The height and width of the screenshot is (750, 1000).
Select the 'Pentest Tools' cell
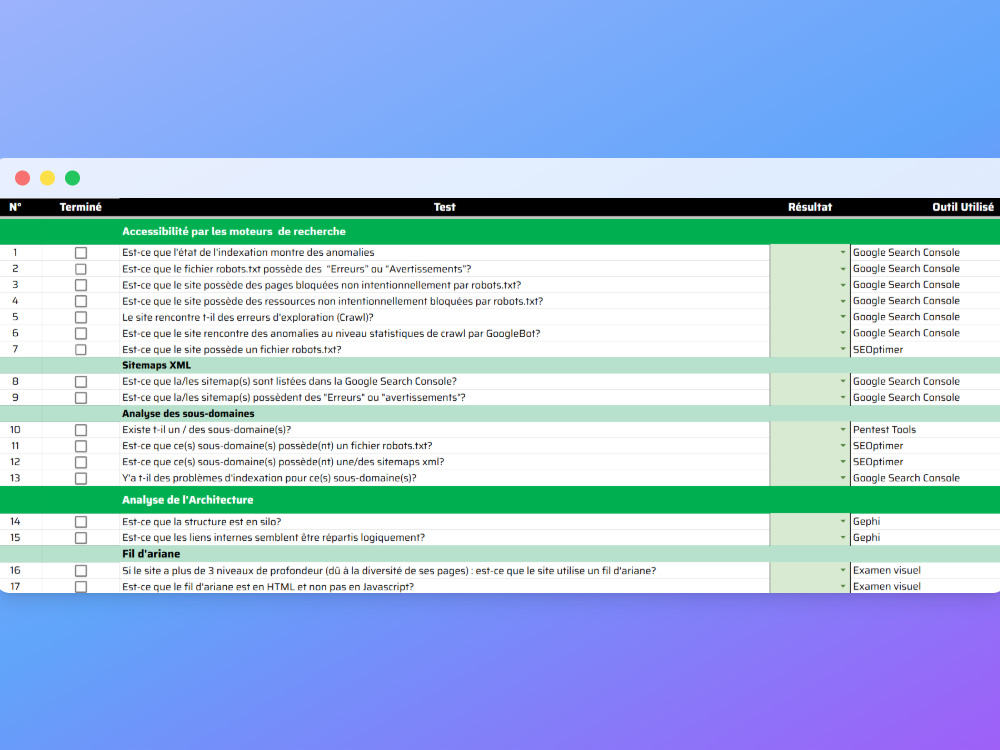click(x=925, y=430)
